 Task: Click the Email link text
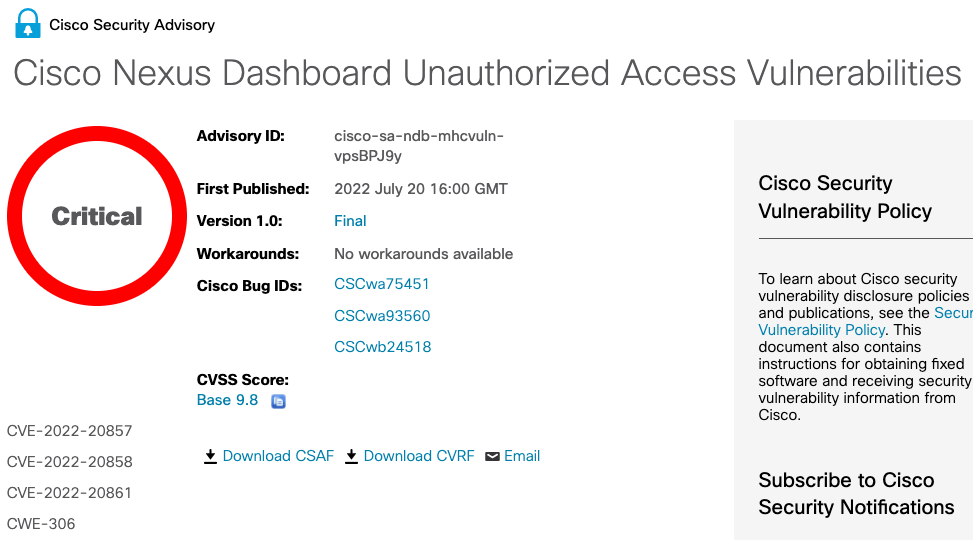click(x=522, y=456)
